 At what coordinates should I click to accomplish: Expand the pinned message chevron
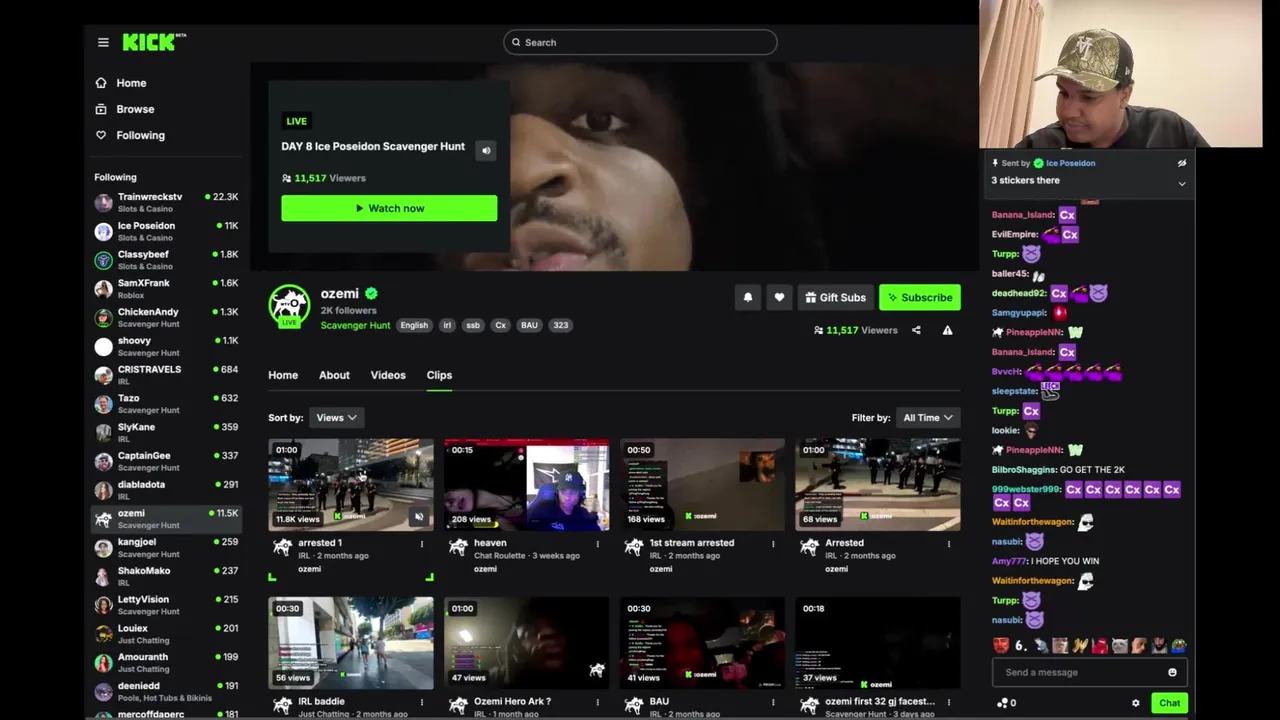tap(1182, 184)
